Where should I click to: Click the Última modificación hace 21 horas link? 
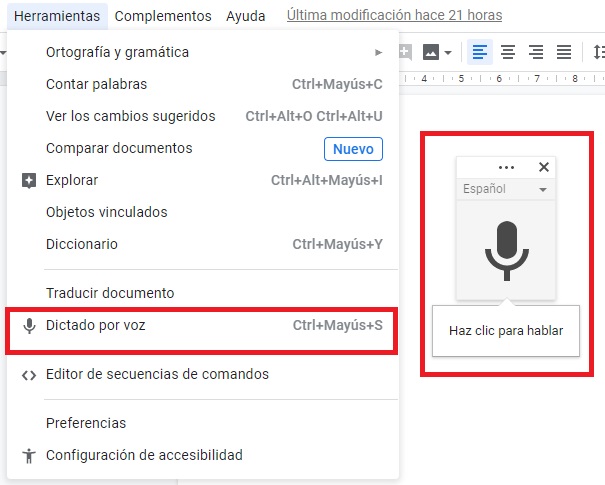(x=394, y=16)
